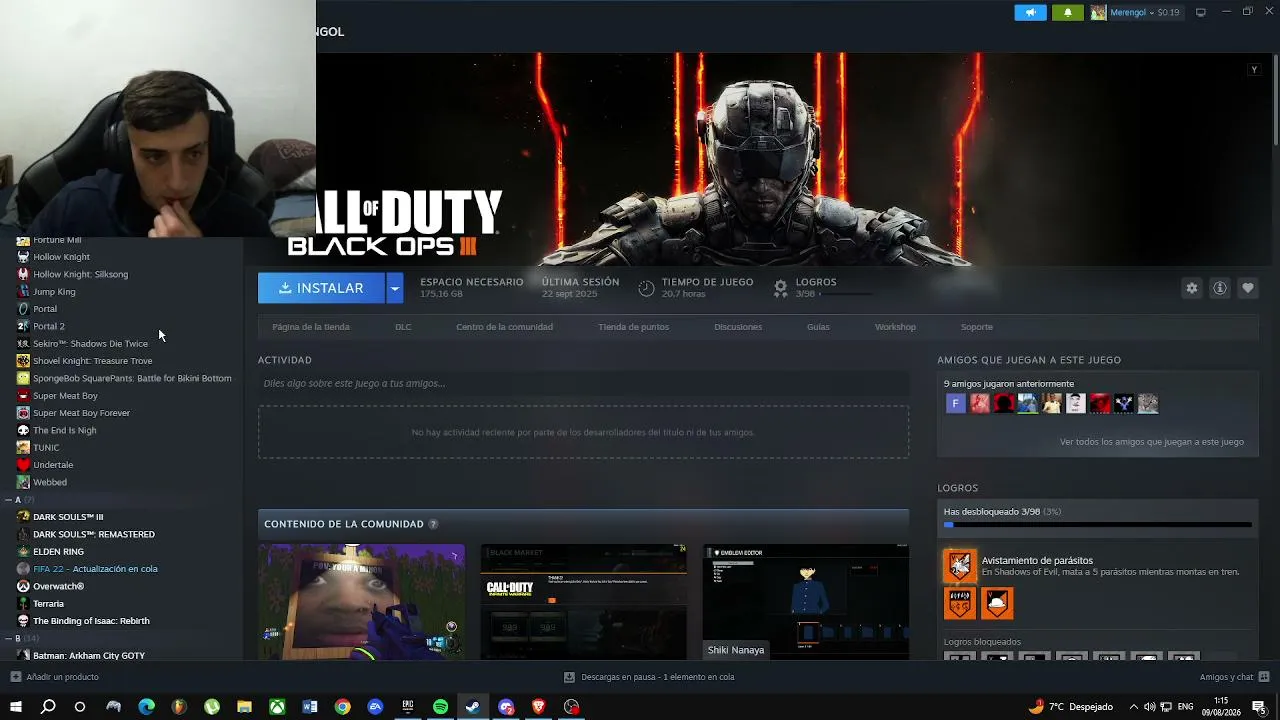The image size is (1280, 720).
Task: Open Steam announcements megaphone button
Action: 1030,12
